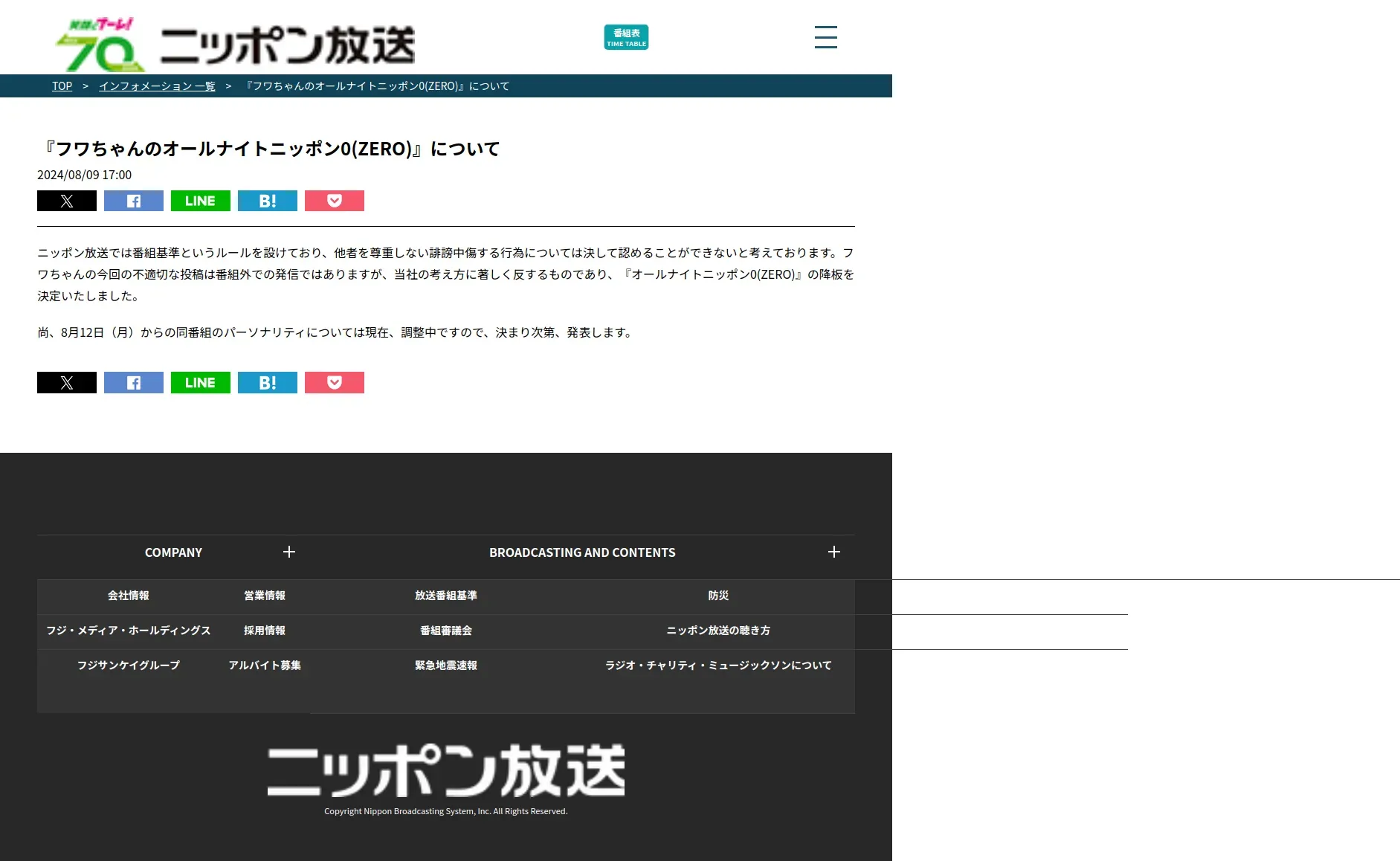Click the footer ニッポン放送 white logo

click(x=446, y=770)
